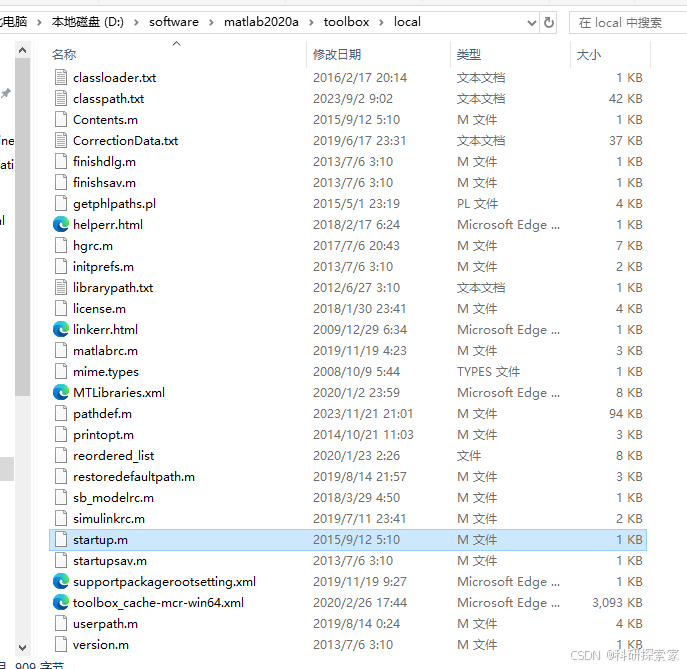
Task: Go to software folder in breadcrumb
Action: [174, 22]
